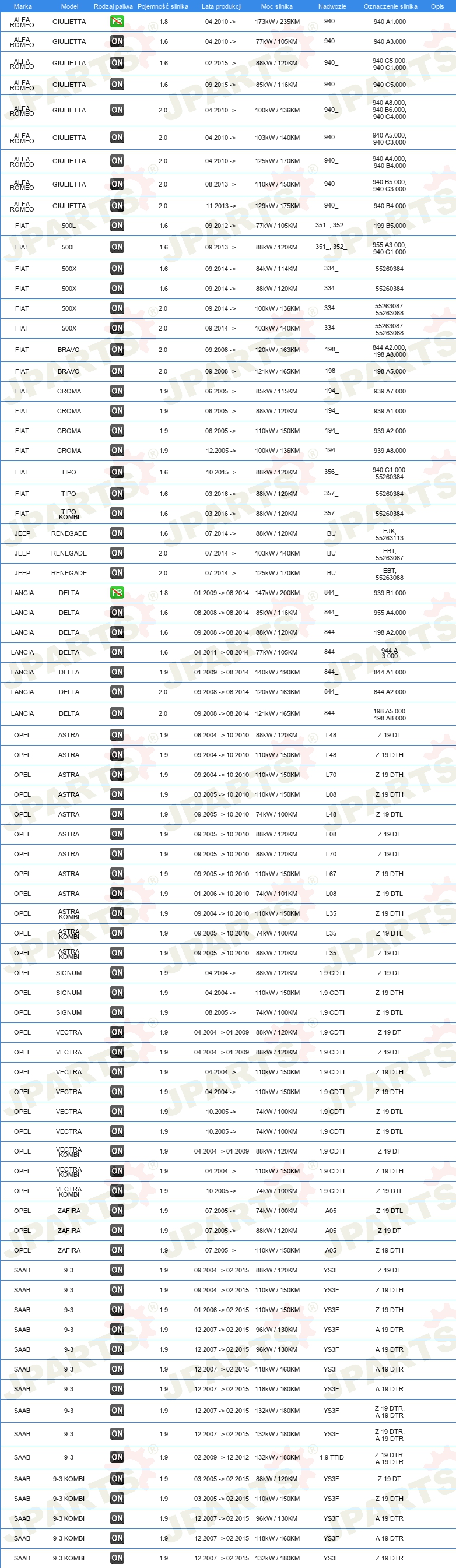The width and height of the screenshot is (456, 1568).
Task: Click ON icon in Fiat Bravo 198 A5.000 row
Action: [x=117, y=371]
